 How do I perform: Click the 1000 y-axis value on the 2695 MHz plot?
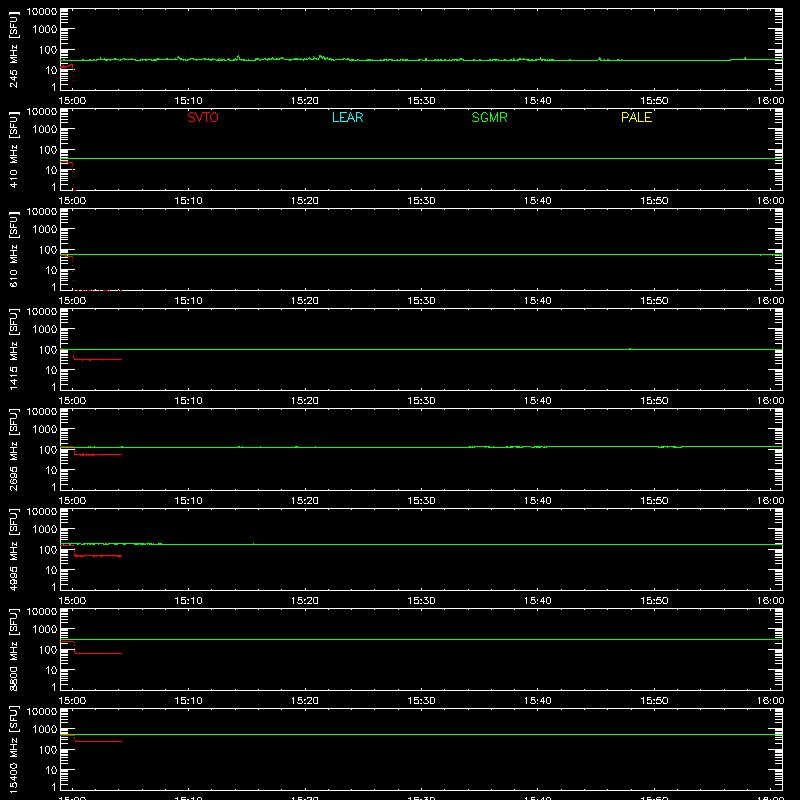45,430
